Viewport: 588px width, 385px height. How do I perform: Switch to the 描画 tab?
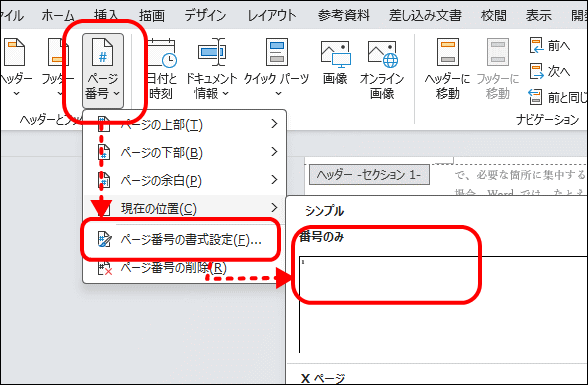pos(152,16)
